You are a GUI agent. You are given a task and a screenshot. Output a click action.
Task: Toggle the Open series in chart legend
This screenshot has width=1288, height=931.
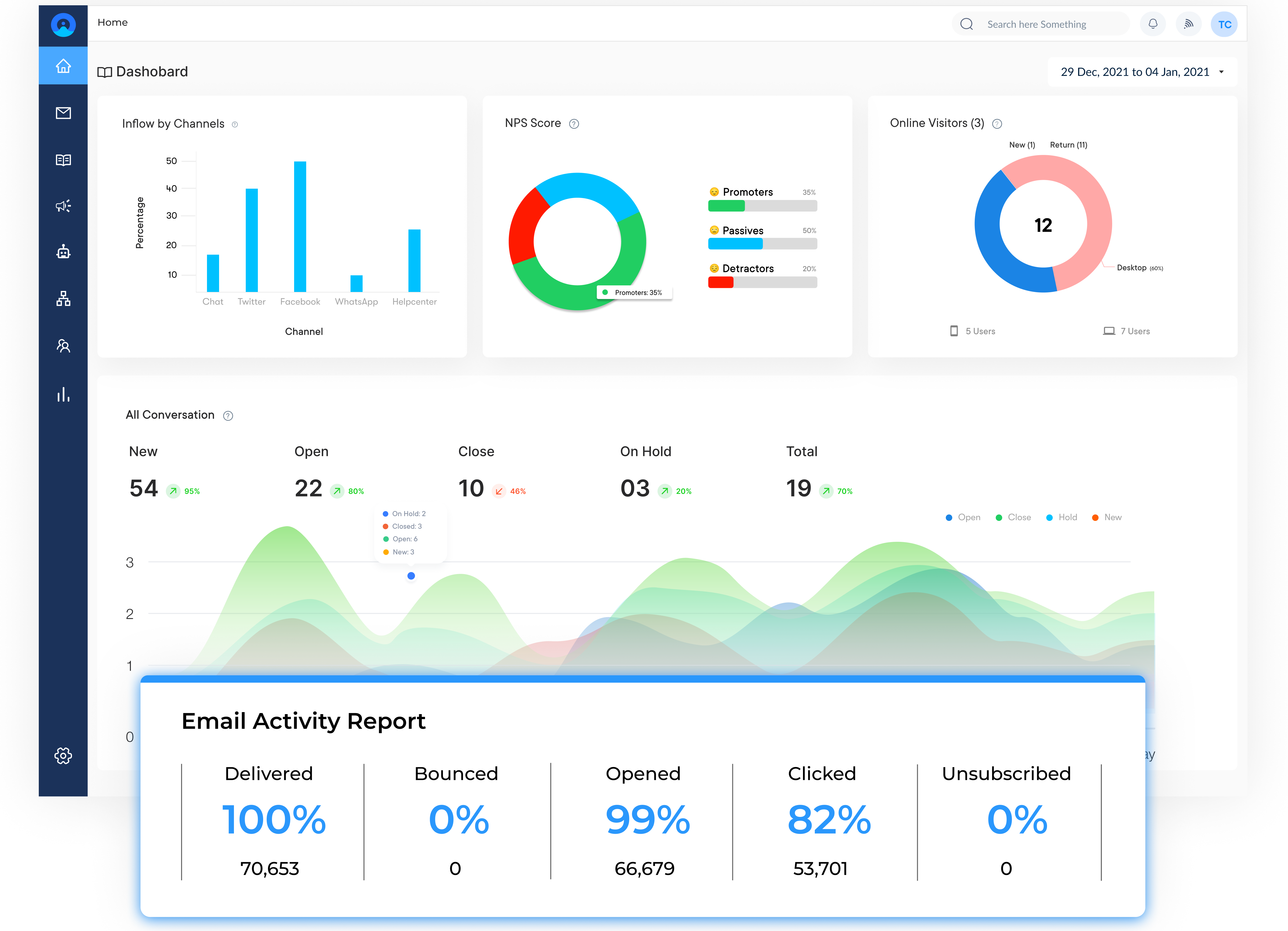(x=963, y=517)
